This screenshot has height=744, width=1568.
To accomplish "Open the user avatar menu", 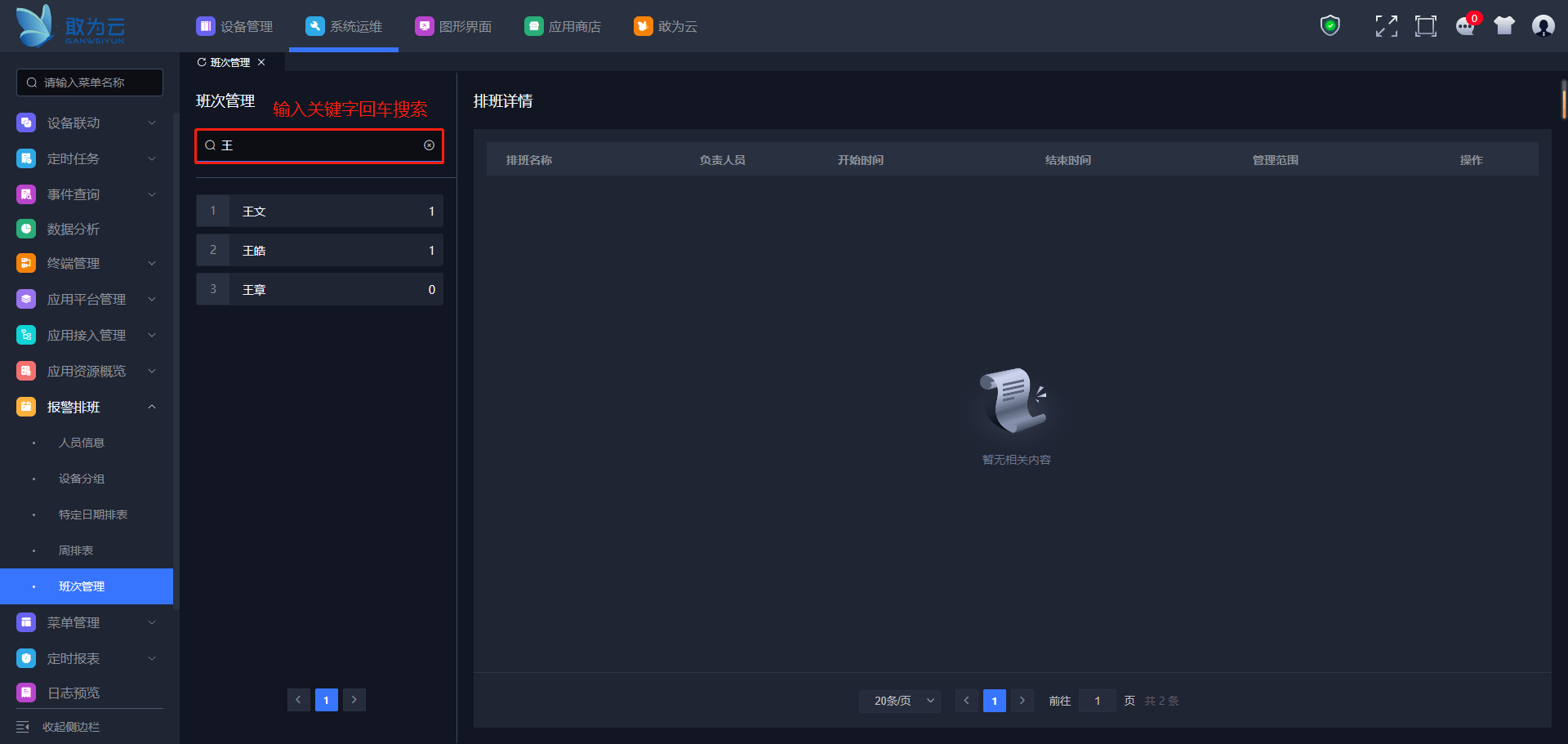I will coord(1543,26).
